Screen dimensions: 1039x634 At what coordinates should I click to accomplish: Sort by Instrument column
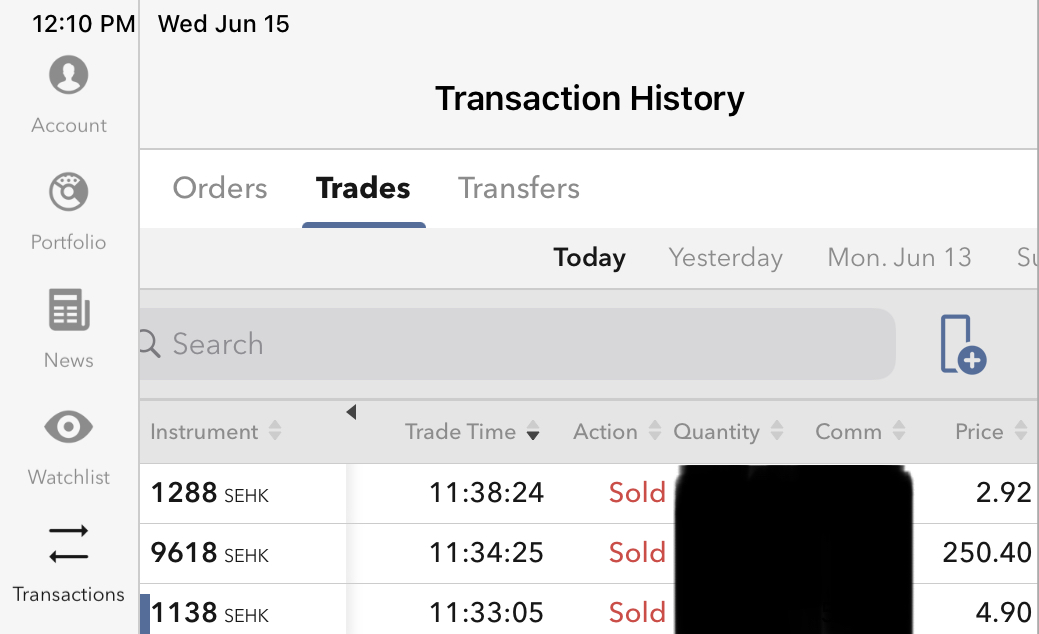coord(215,432)
